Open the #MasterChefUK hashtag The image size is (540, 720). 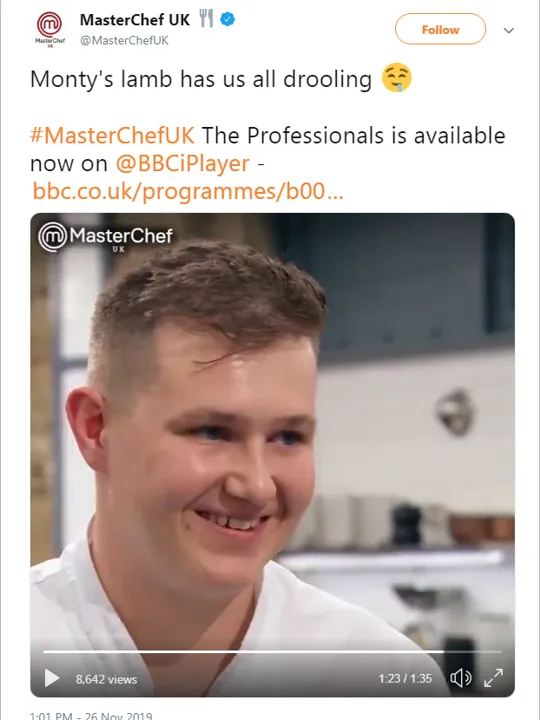click(x=112, y=135)
